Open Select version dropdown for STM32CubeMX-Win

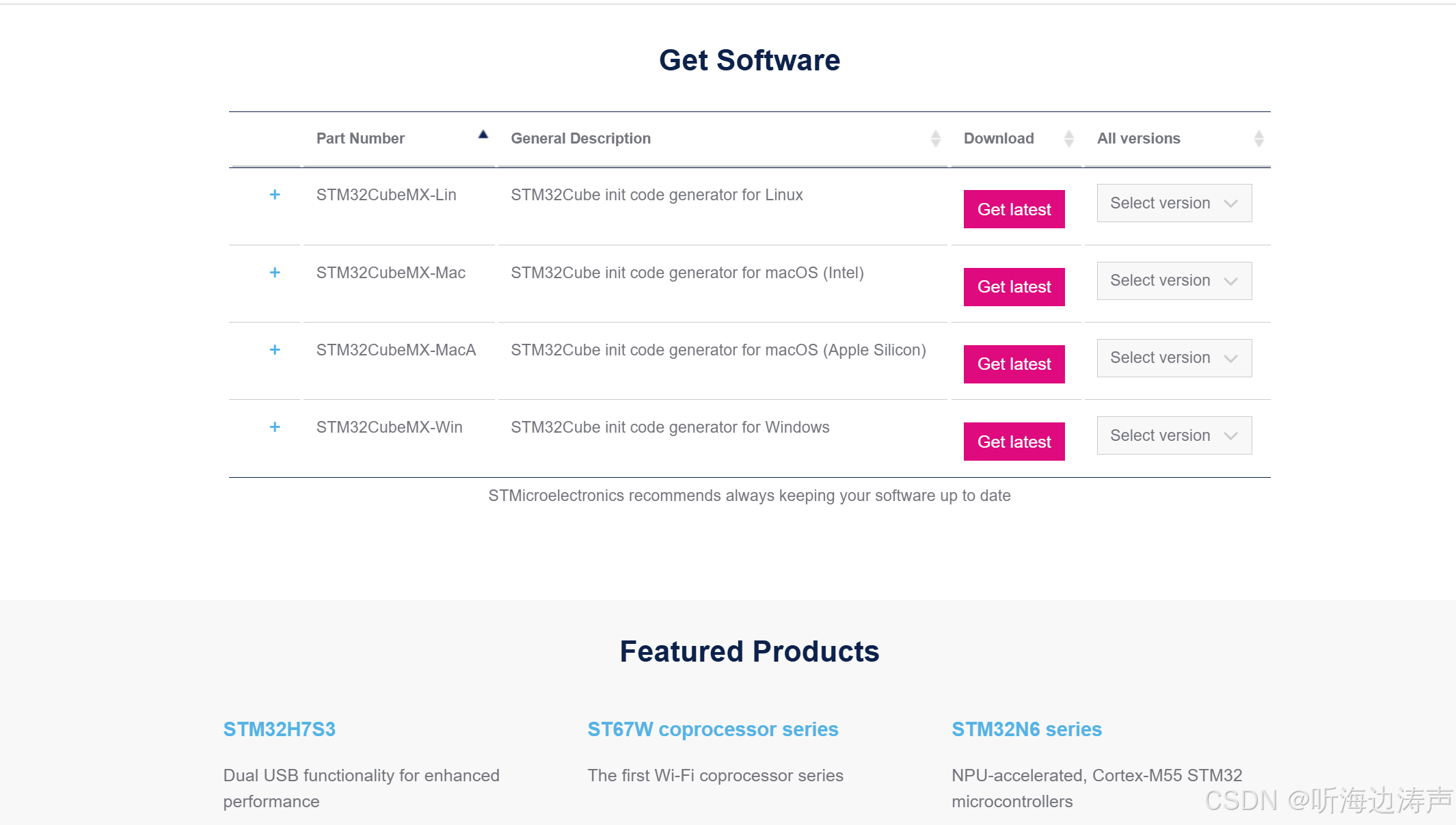click(1174, 435)
